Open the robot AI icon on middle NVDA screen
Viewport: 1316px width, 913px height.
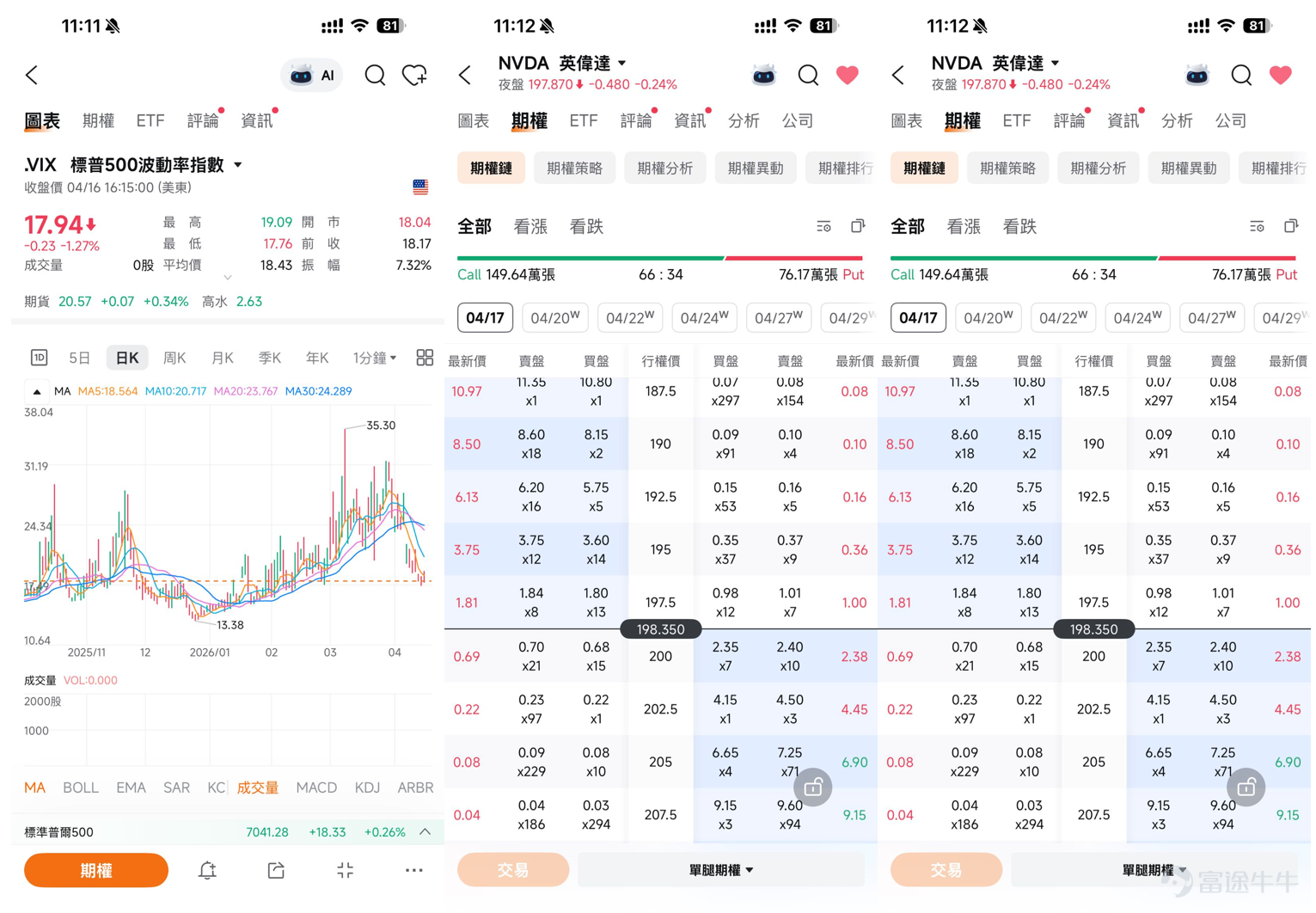[763, 76]
